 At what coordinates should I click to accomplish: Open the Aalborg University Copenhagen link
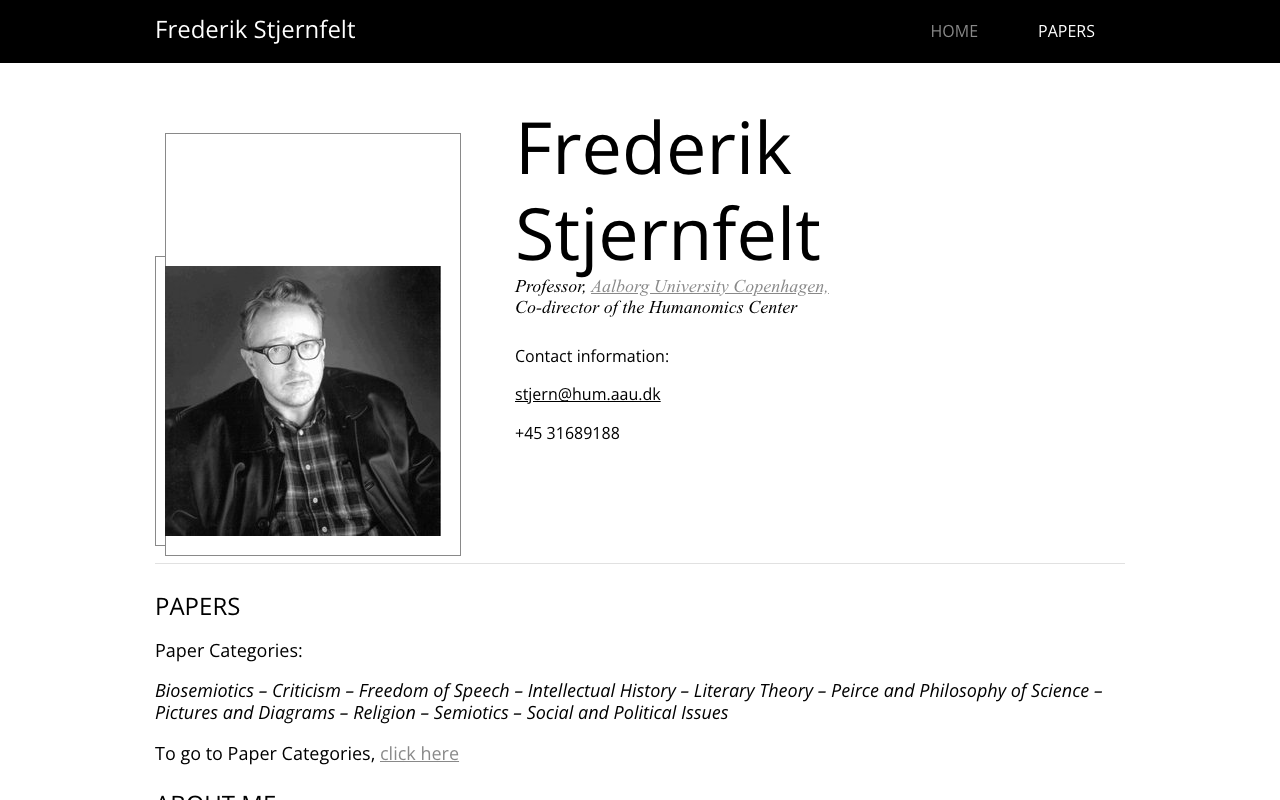click(709, 286)
